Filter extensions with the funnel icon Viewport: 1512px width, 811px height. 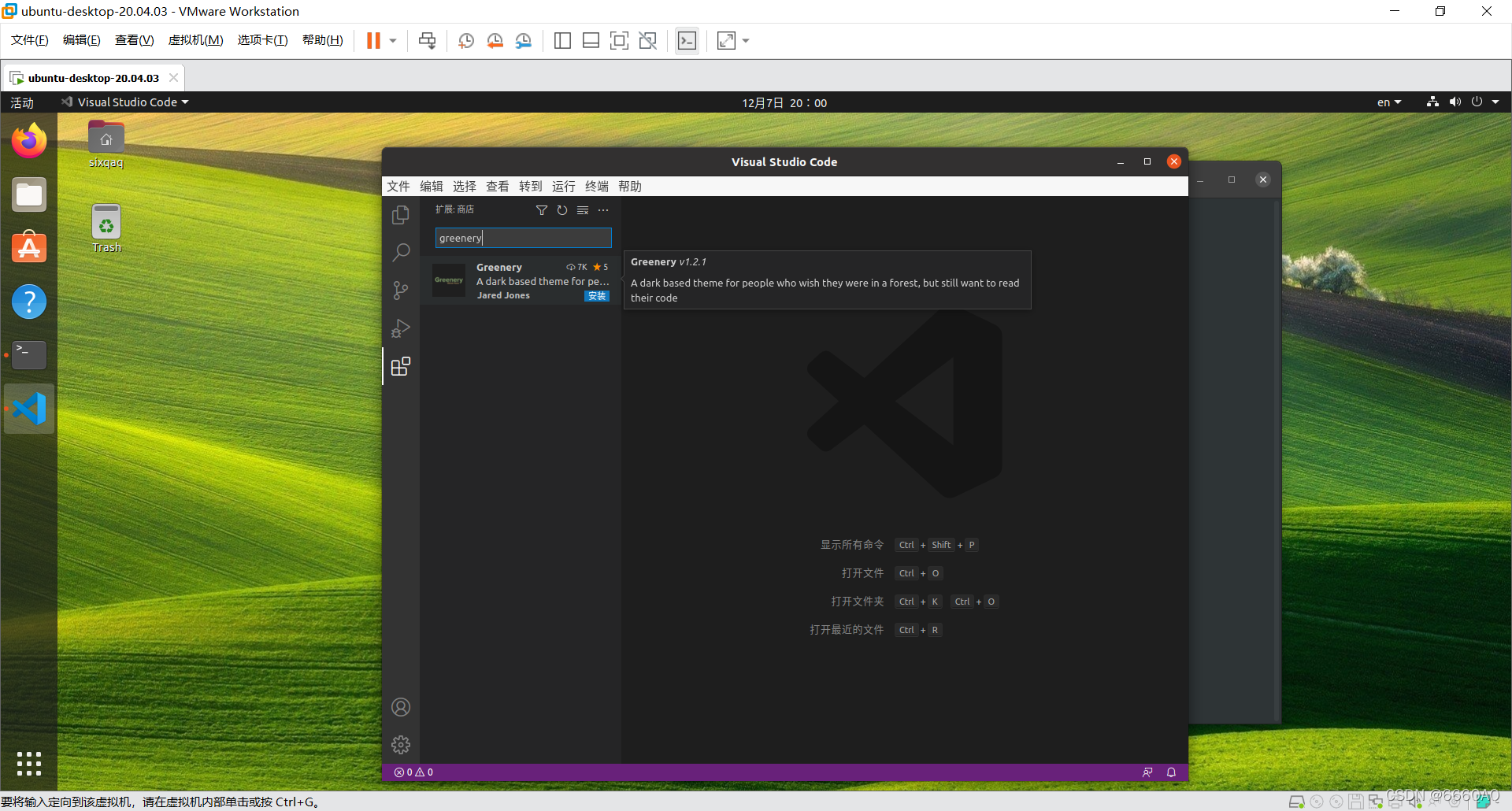542,210
